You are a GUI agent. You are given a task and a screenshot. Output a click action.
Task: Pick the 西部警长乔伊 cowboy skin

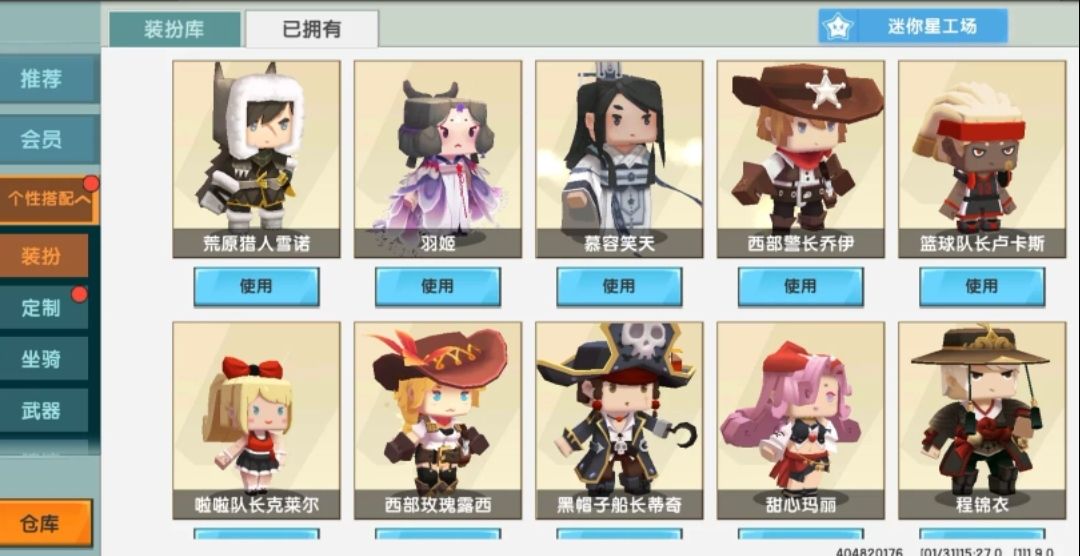tap(800, 159)
